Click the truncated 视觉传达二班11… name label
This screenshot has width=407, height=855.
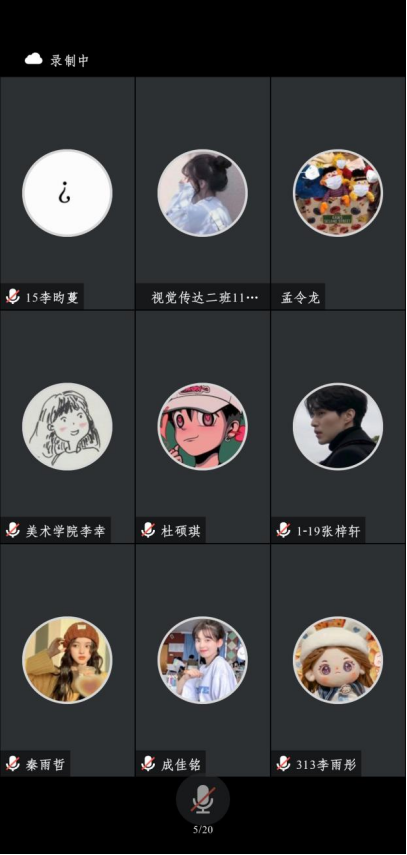[x=205, y=298]
